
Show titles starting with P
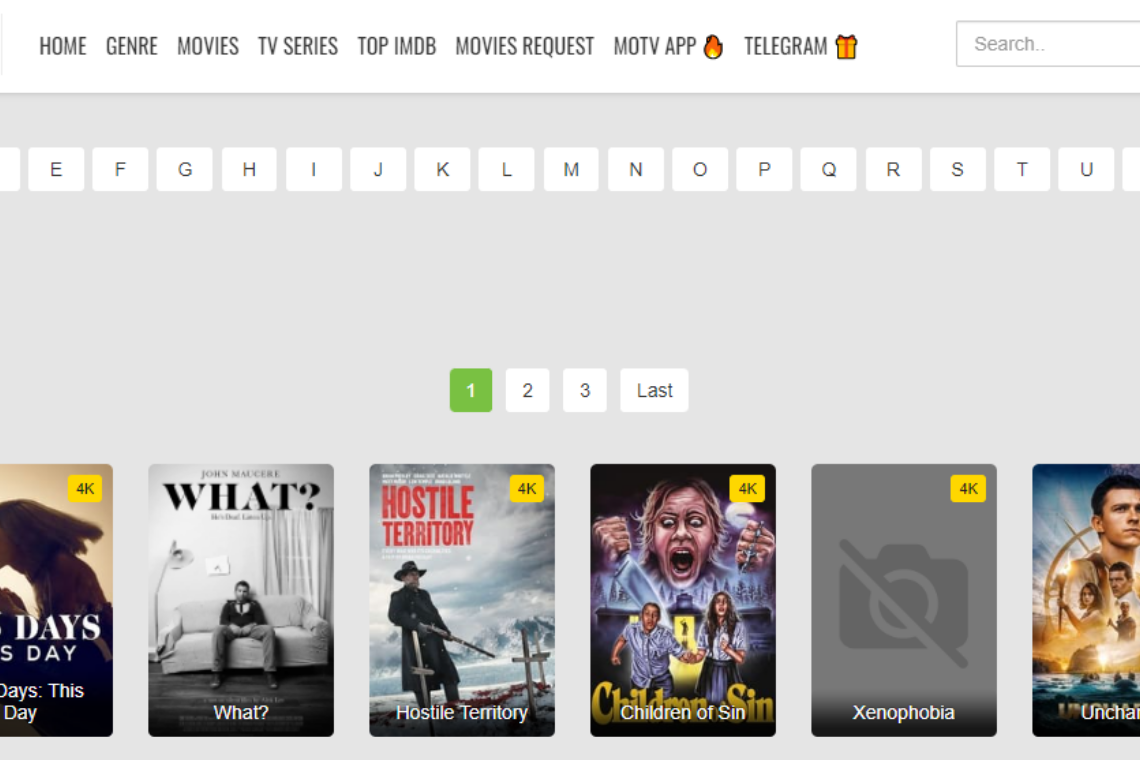[x=764, y=169]
